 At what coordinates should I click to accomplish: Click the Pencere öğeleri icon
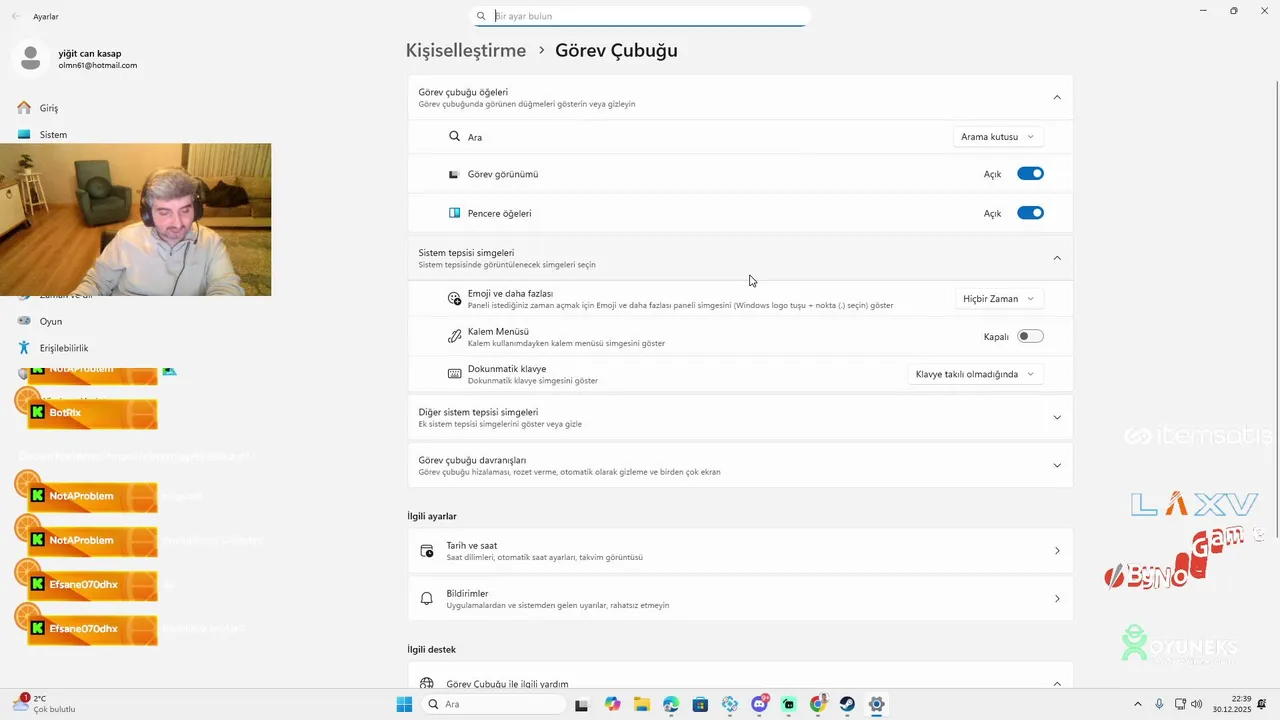coord(454,213)
